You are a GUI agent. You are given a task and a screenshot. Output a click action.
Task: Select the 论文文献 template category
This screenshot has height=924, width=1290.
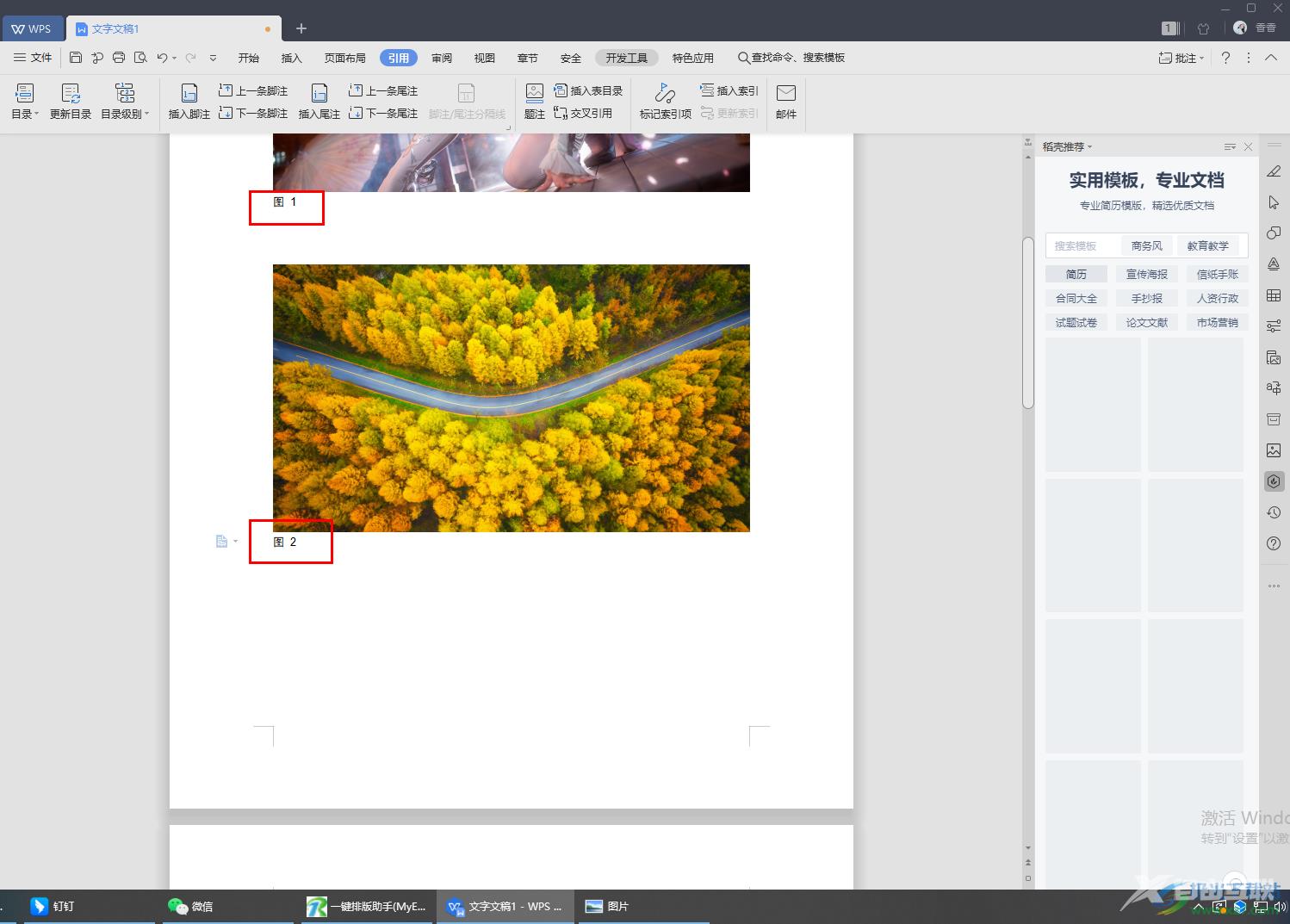(x=1147, y=322)
